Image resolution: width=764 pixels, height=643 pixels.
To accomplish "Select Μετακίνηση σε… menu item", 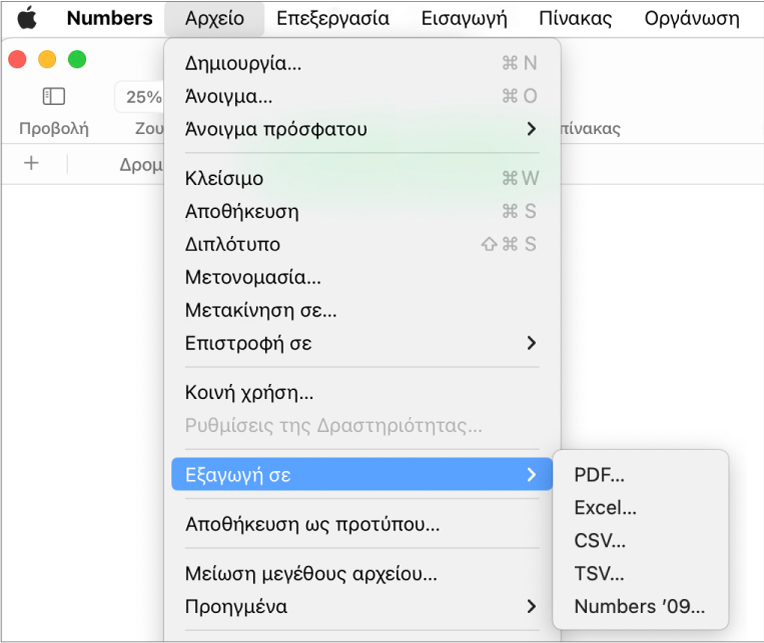I will pos(362,310).
